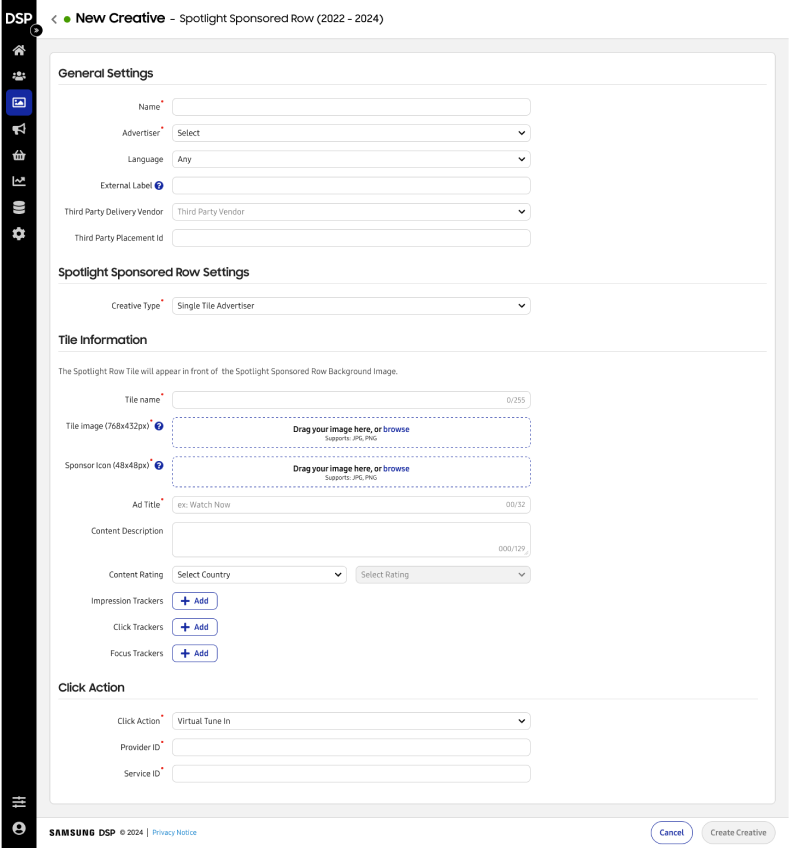Screen dimensions: 791x849
Task: Open the Advertiser dropdown
Action: (x=351, y=133)
